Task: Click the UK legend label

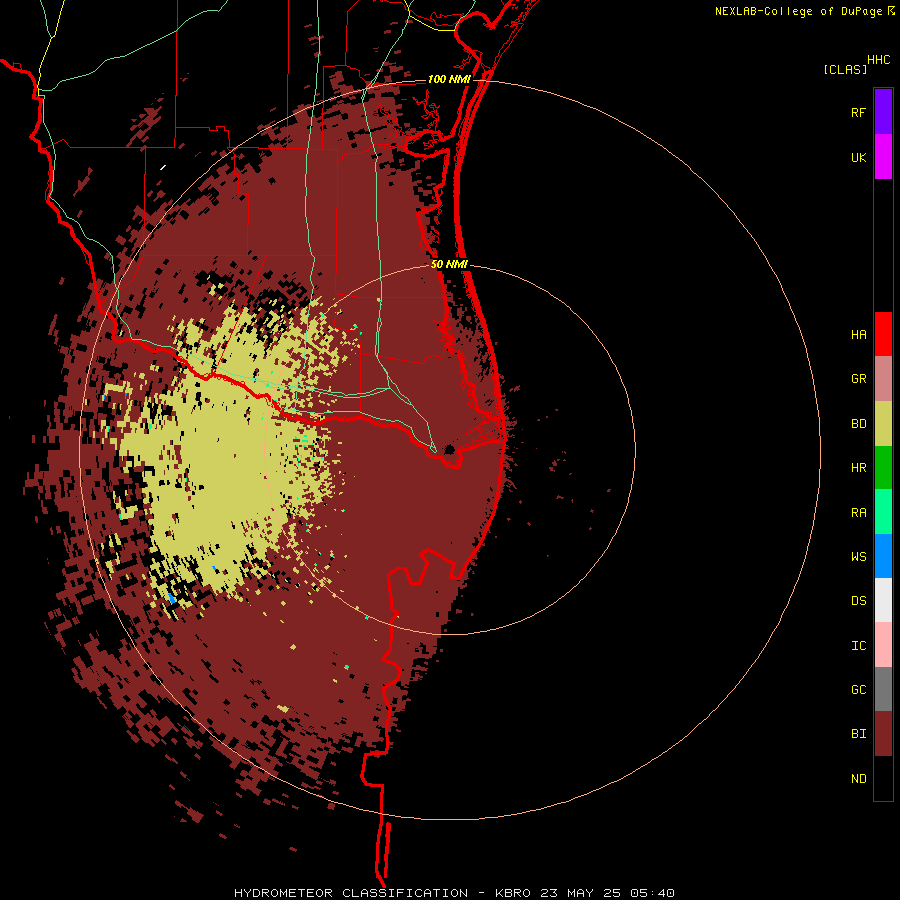Action: 859,158
